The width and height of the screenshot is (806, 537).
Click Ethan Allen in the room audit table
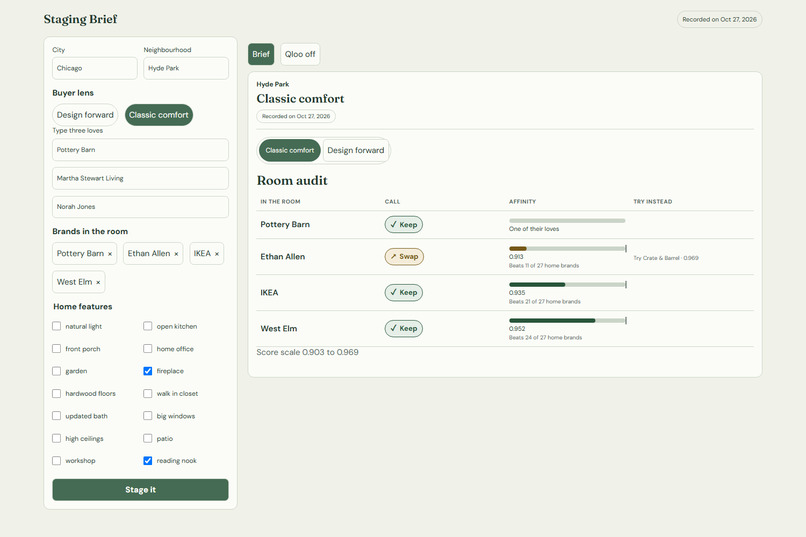click(283, 256)
